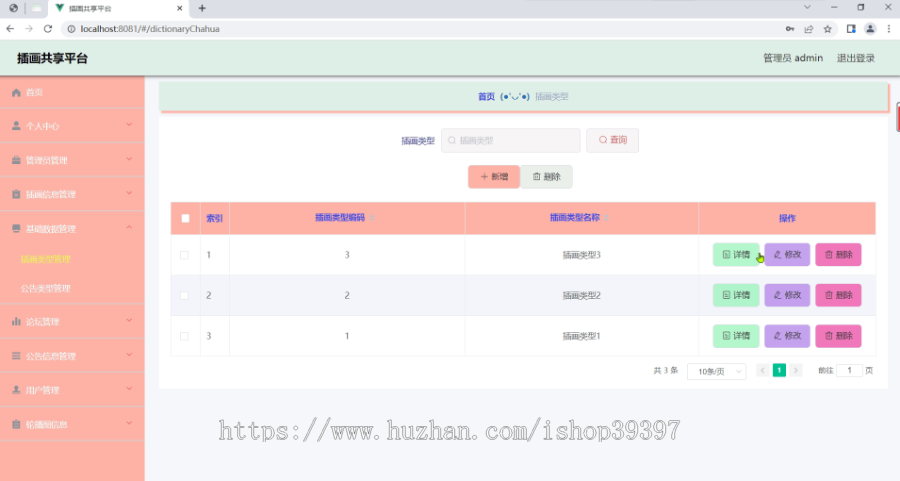Expand the 插画信息管理 chevron

coord(129,193)
